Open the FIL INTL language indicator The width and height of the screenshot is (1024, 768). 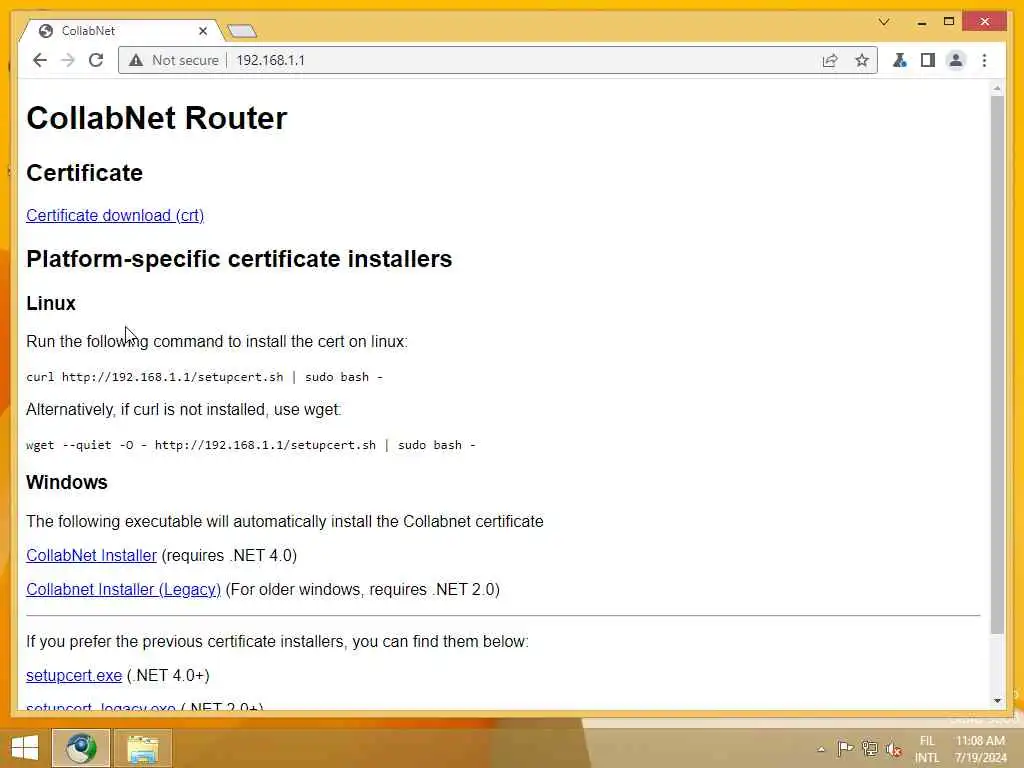[927, 749]
